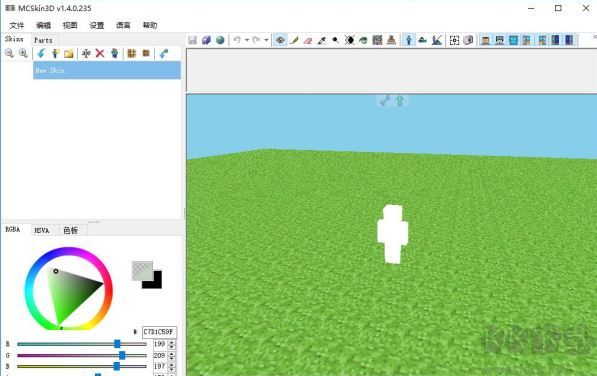Select the Eraser tool

click(308, 40)
